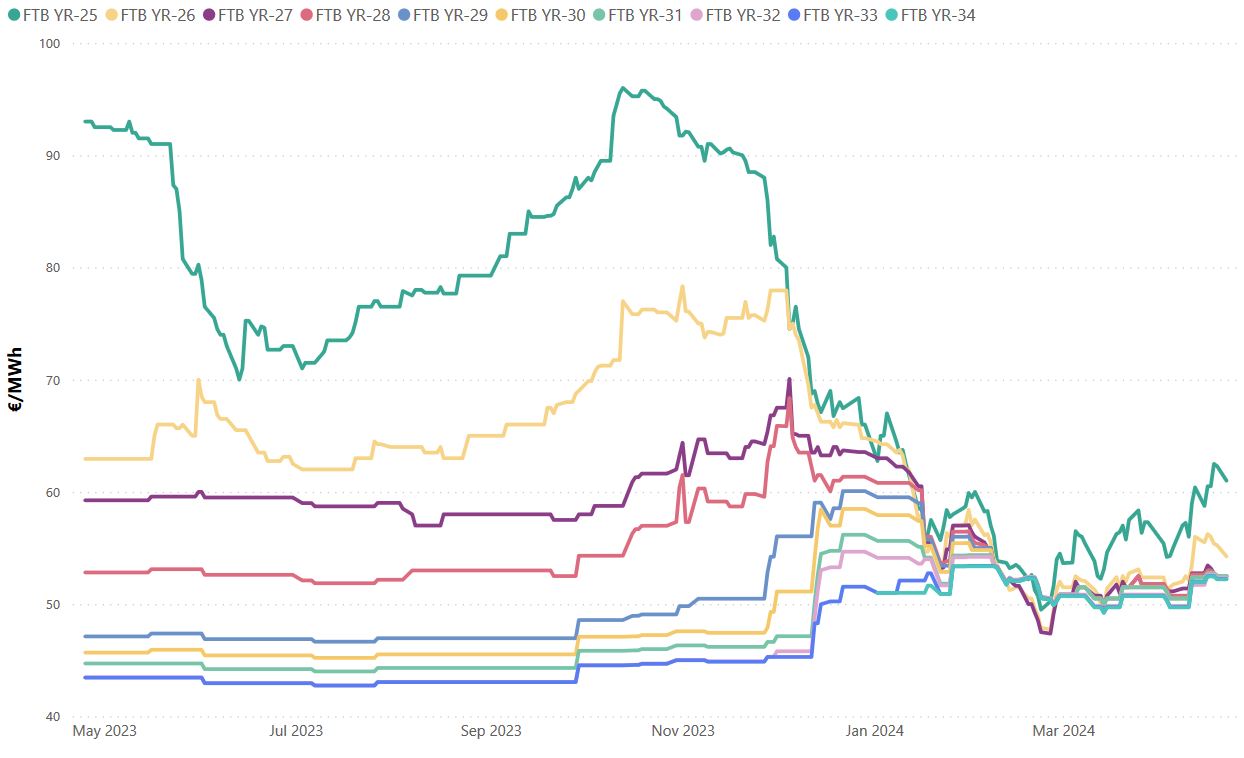Click the Nov 2023 x-axis label
1244x758 pixels.
682,731
